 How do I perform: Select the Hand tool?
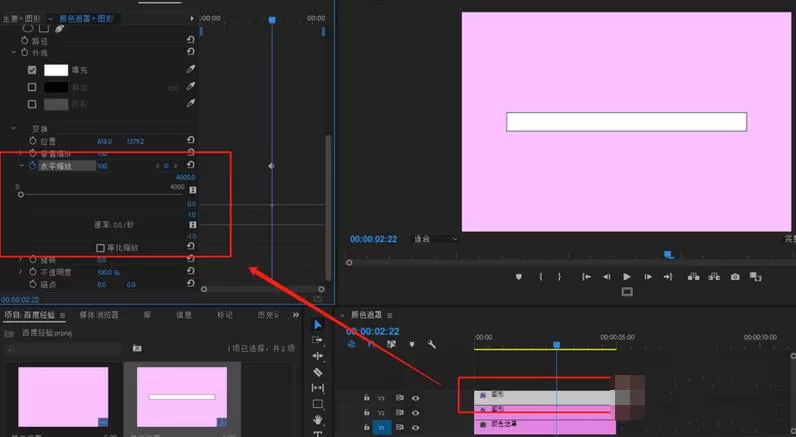(x=318, y=420)
